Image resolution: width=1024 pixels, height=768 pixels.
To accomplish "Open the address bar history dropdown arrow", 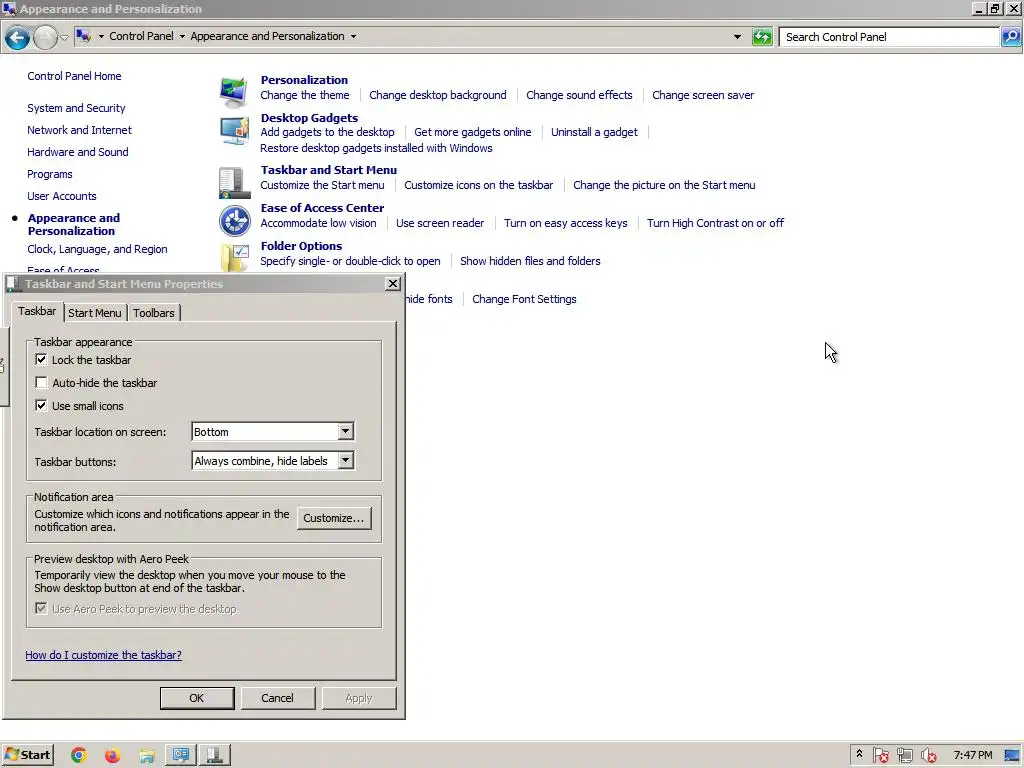I will pyautogui.click(x=737, y=37).
